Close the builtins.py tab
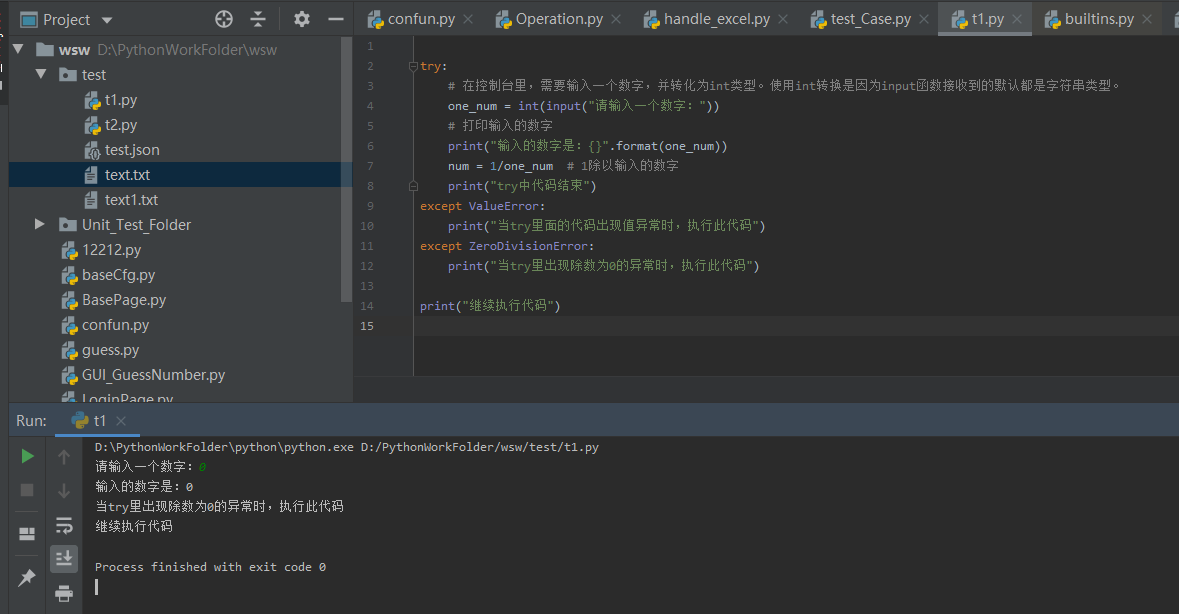This screenshot has width=1179, height=614. [1147, 20]
